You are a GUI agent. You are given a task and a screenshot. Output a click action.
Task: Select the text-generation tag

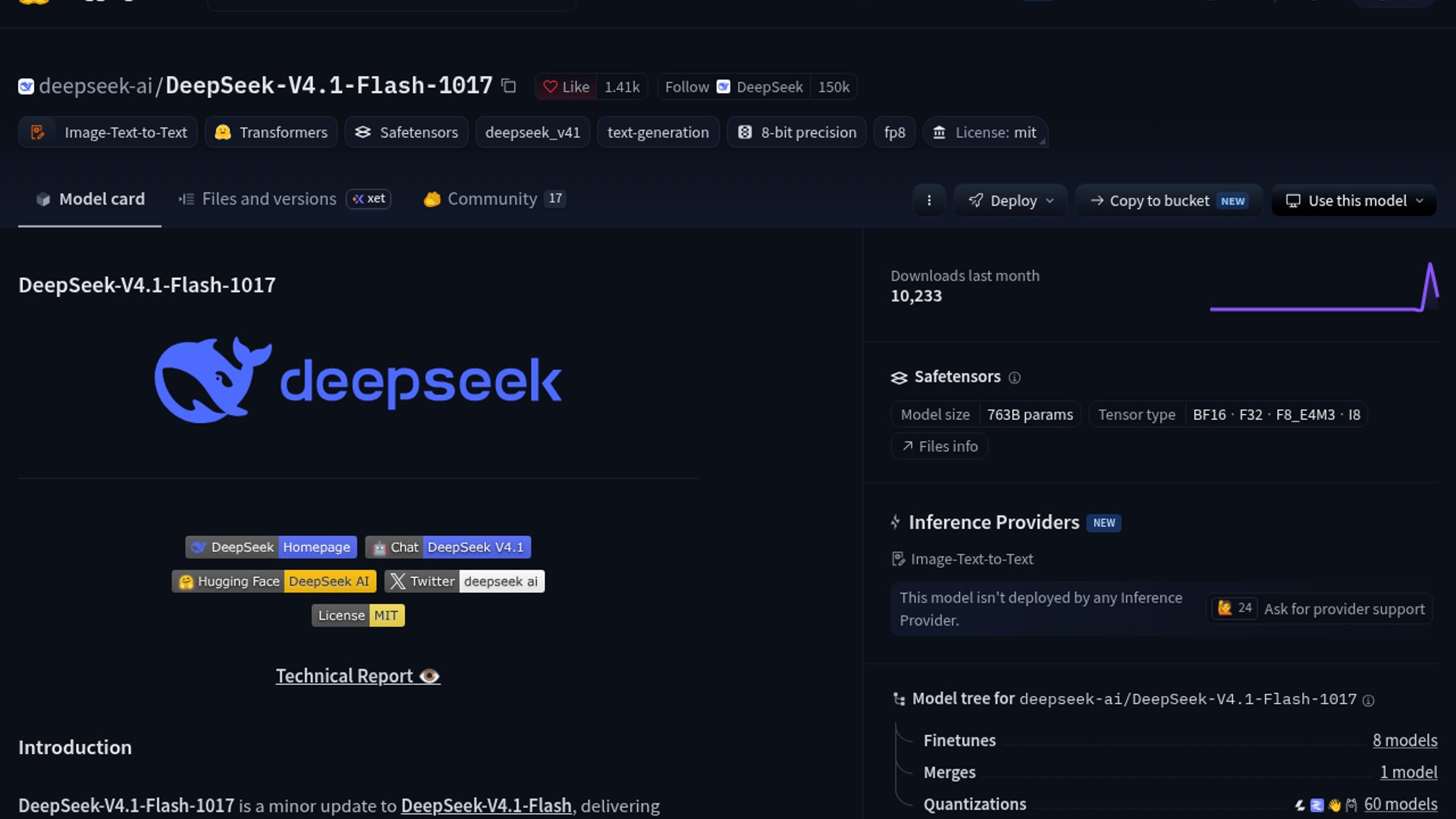coord(657,133)
